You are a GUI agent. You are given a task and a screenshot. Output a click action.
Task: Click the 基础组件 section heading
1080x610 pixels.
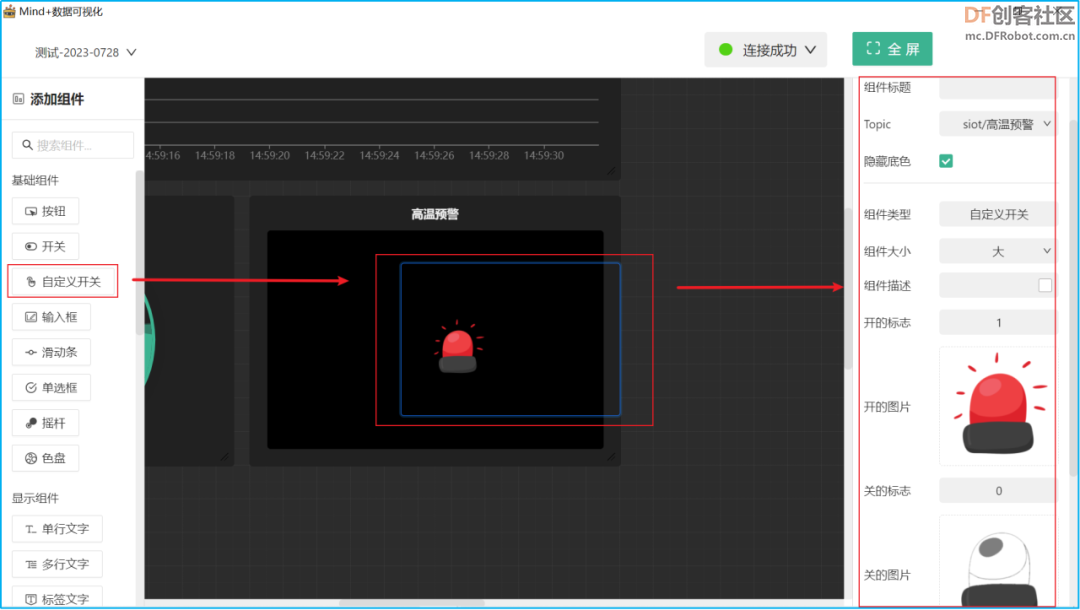click(35, 180)
